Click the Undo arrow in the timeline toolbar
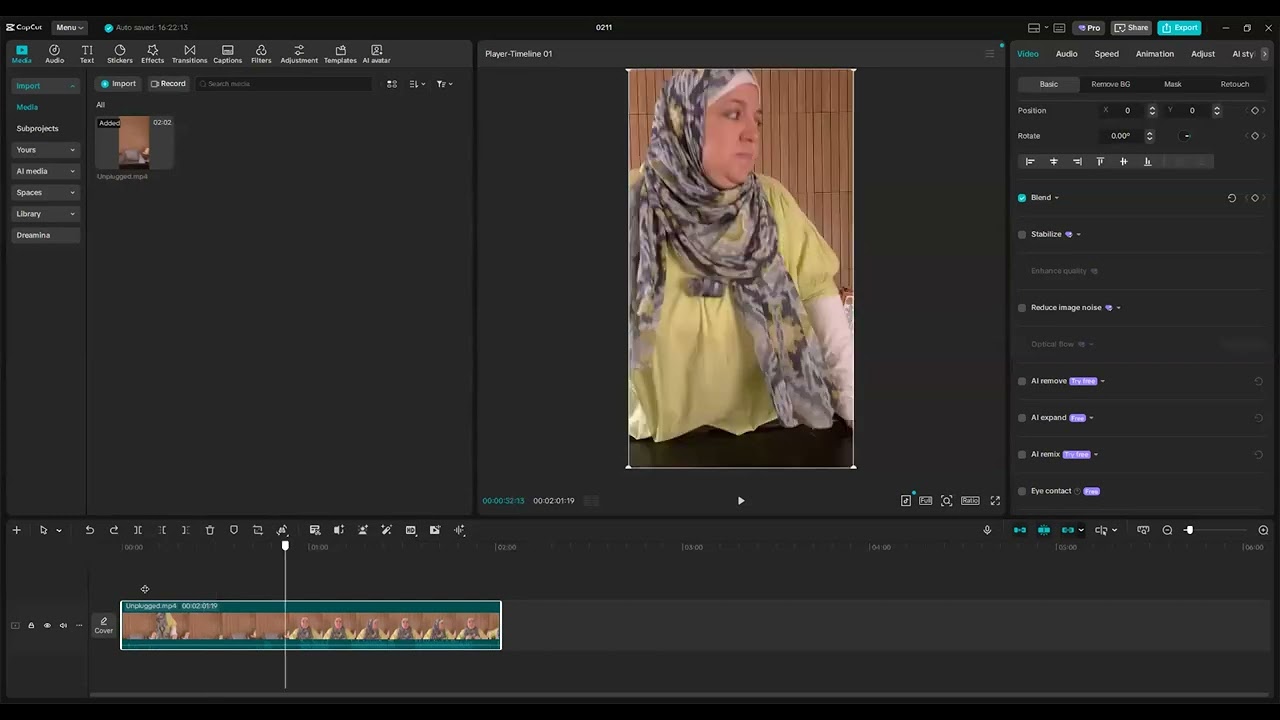Viewport: 1280px width, 720px height. [89, 530]
